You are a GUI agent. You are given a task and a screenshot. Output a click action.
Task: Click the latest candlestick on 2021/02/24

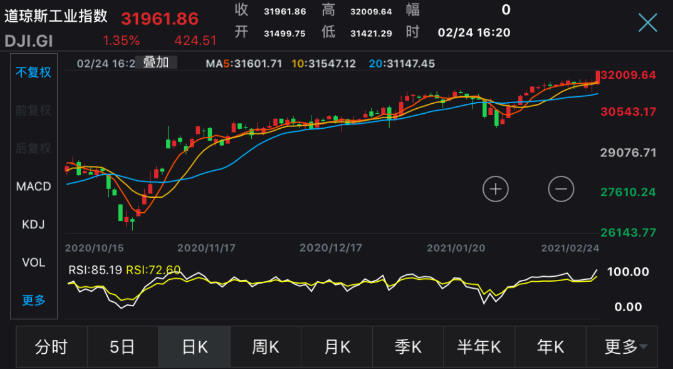(x=597, y=77)
